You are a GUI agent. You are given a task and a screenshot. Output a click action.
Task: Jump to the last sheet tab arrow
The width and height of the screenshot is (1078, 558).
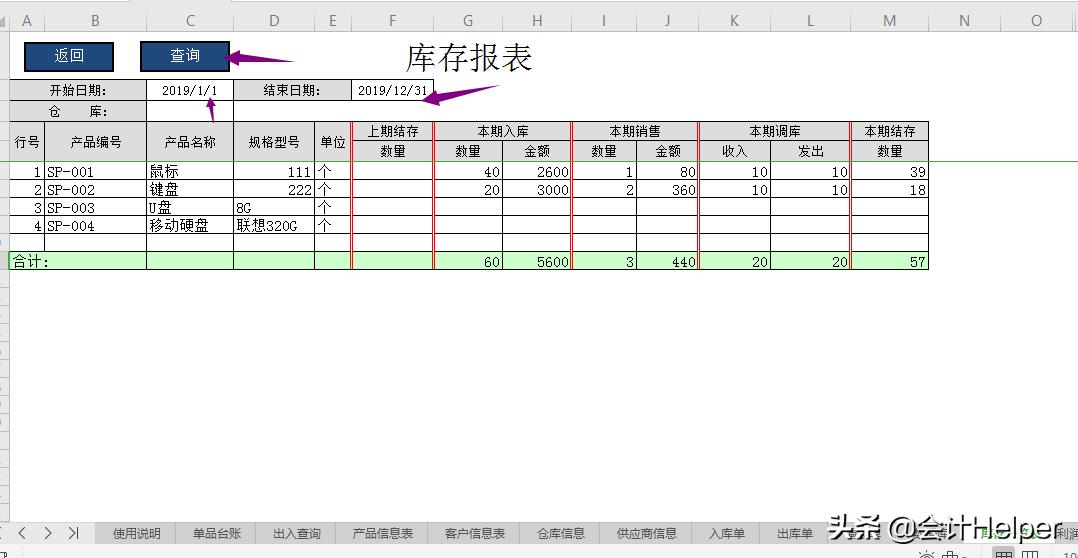pyautogui.click(x=73, y=533)
